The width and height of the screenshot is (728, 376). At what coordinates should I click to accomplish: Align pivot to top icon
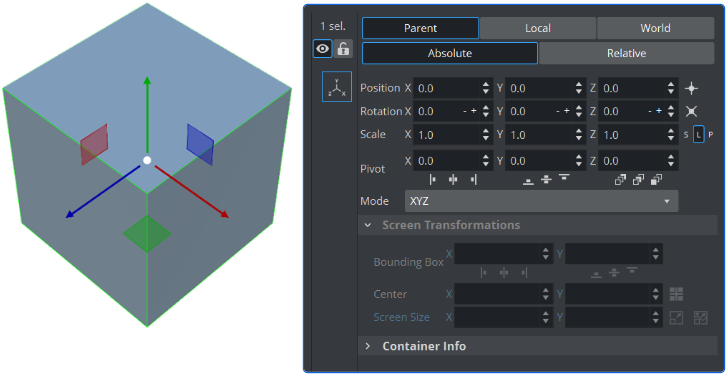(564, 178)
